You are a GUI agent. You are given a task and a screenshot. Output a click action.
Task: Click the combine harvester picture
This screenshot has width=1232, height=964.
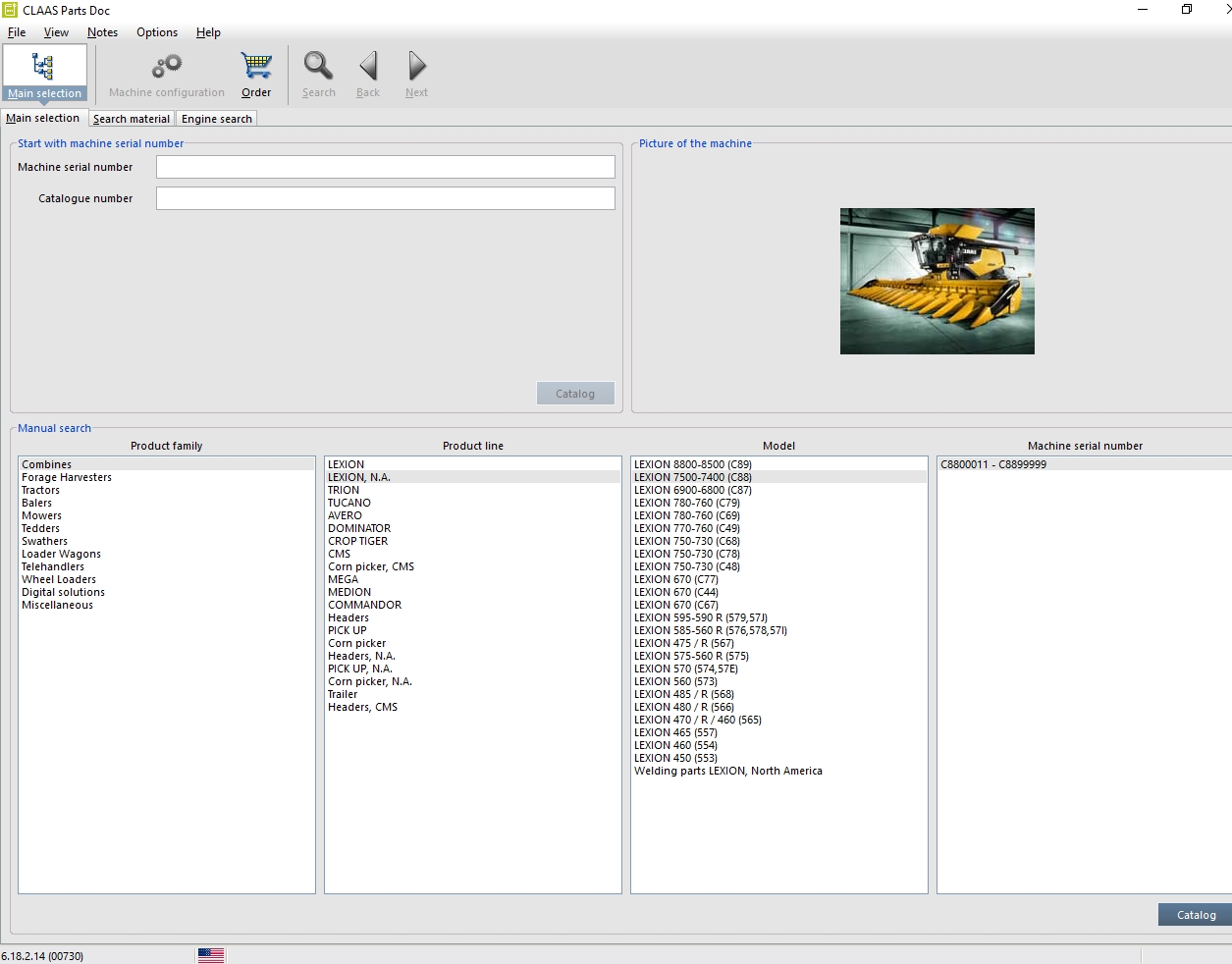tap(937, 281)
